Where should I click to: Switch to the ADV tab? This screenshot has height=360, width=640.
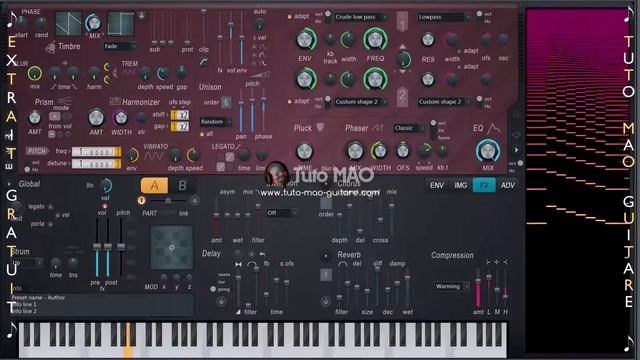(508, 185)
